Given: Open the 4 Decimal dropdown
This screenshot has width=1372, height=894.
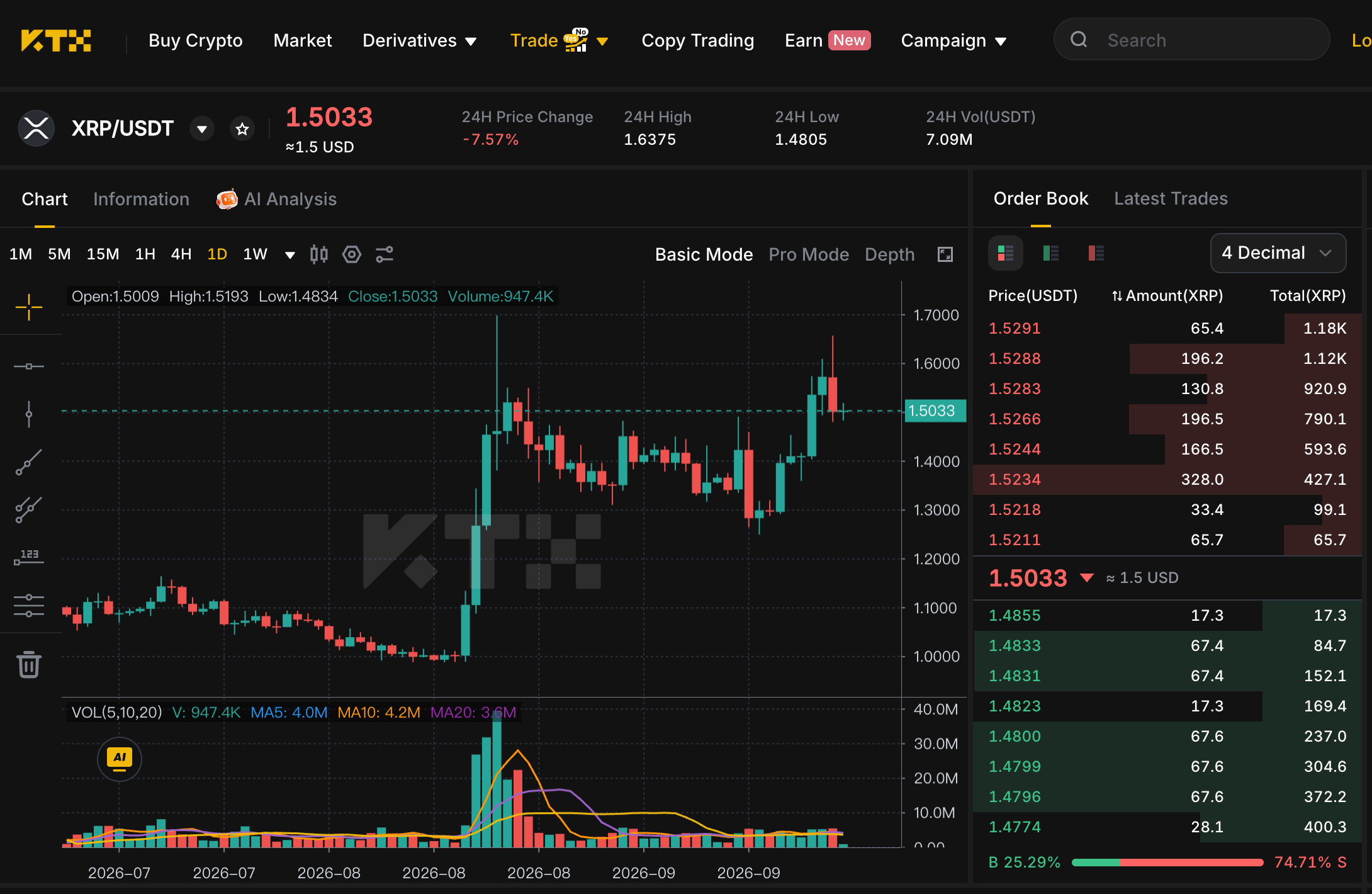Looking at the screenshot, I should (1278, 253).
